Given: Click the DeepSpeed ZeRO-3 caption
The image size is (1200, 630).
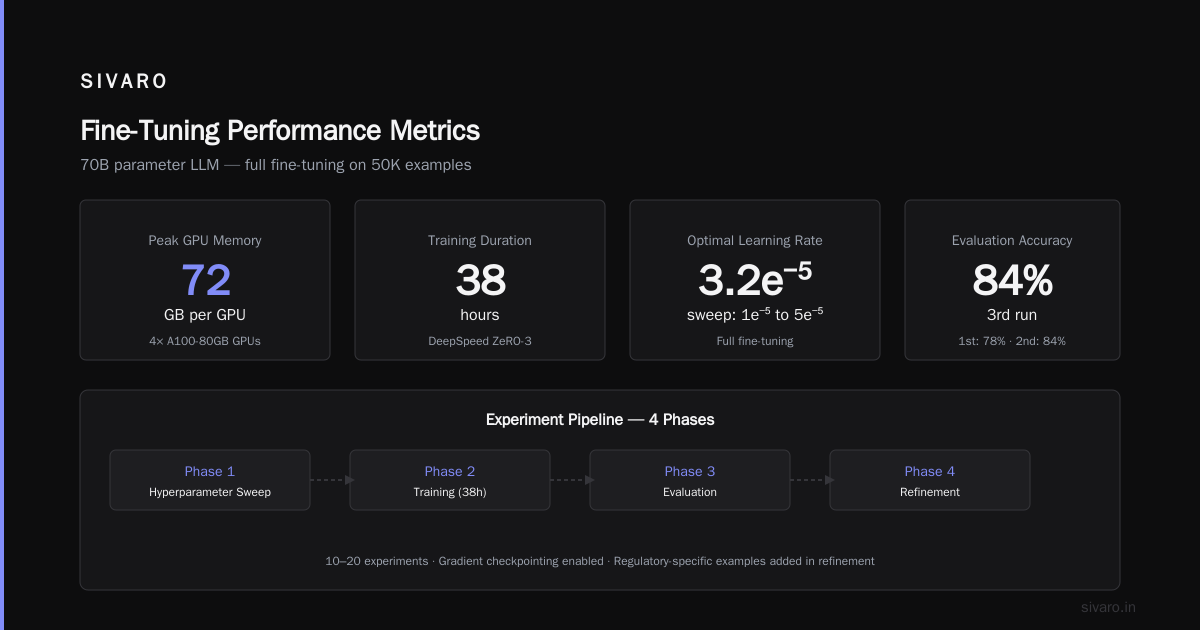Looking at the screenshot, I should pos(480,341).
